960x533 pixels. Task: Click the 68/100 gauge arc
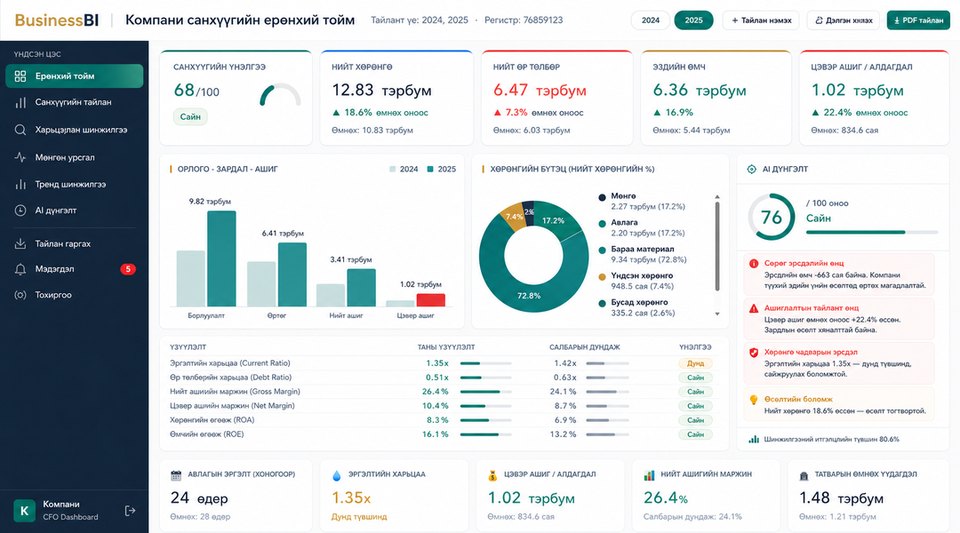point(280,94)
